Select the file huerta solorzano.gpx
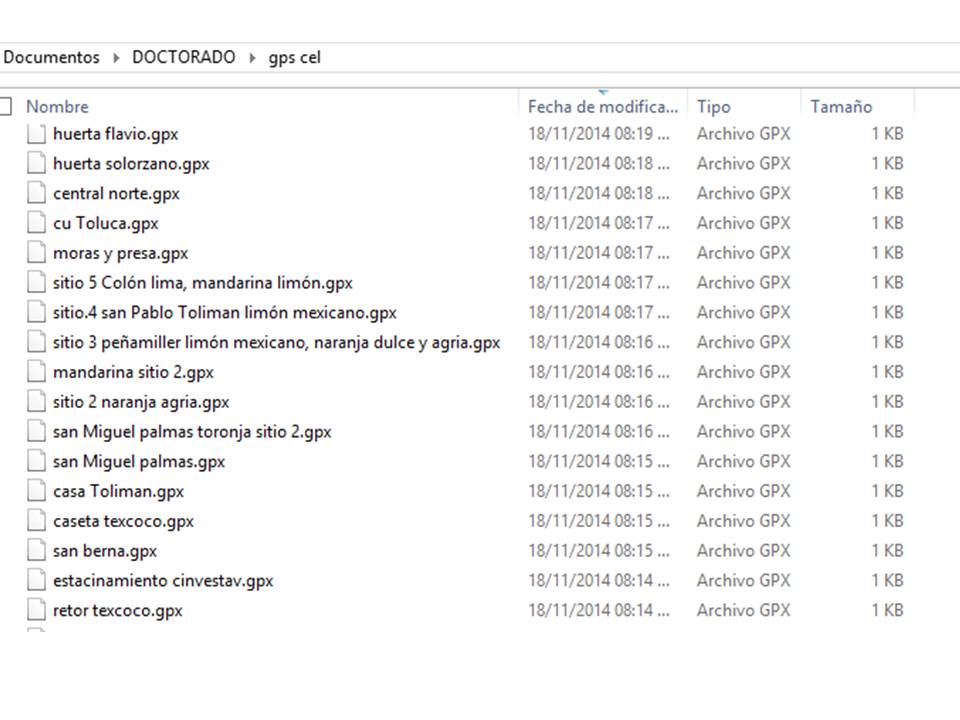This screenshot has height=720, width=960. click(x=131, y=164)
